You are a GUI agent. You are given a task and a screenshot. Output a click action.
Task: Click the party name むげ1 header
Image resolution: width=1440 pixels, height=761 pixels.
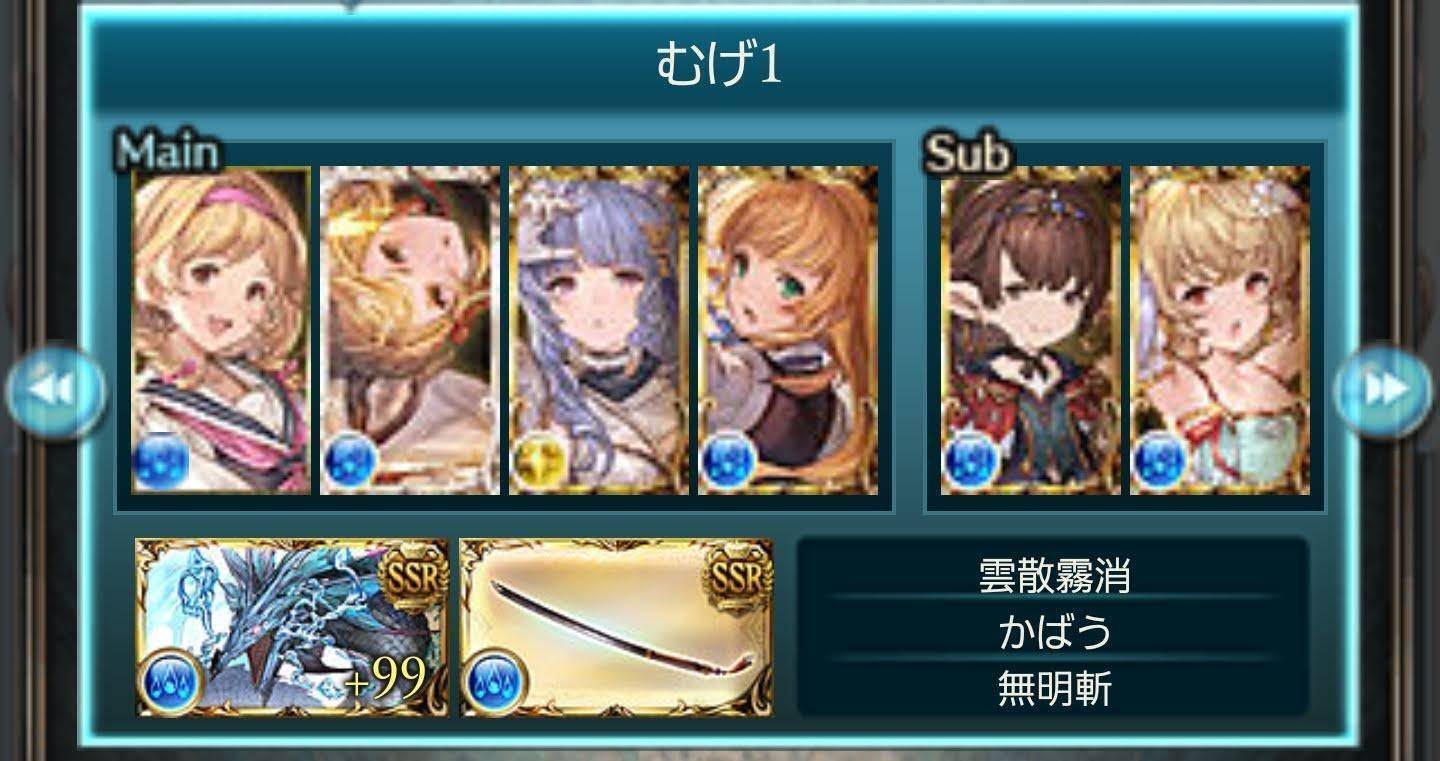click(718, 66)
